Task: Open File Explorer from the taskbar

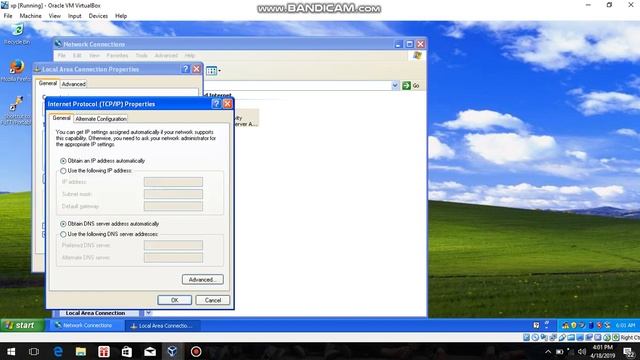Action: click(80, 351)
